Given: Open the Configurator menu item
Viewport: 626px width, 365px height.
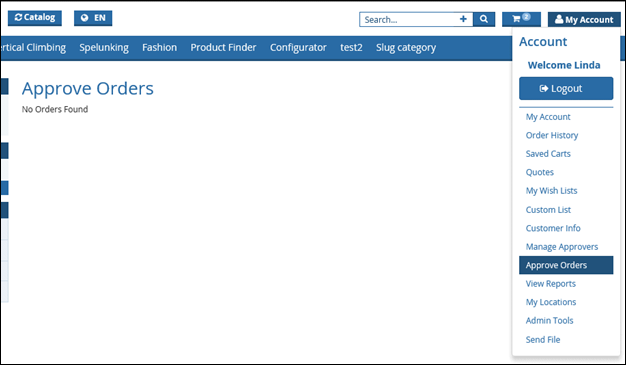Looking at the screenshot, I should [x=298, y=48].
